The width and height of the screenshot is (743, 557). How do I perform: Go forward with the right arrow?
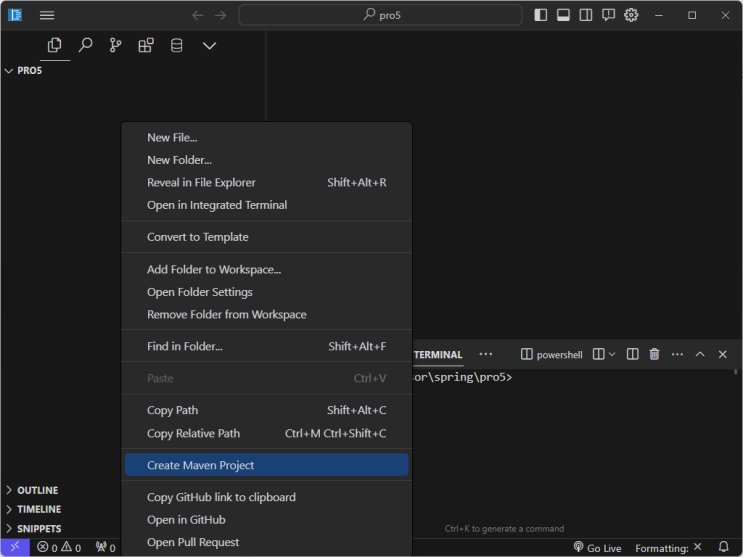220,15
